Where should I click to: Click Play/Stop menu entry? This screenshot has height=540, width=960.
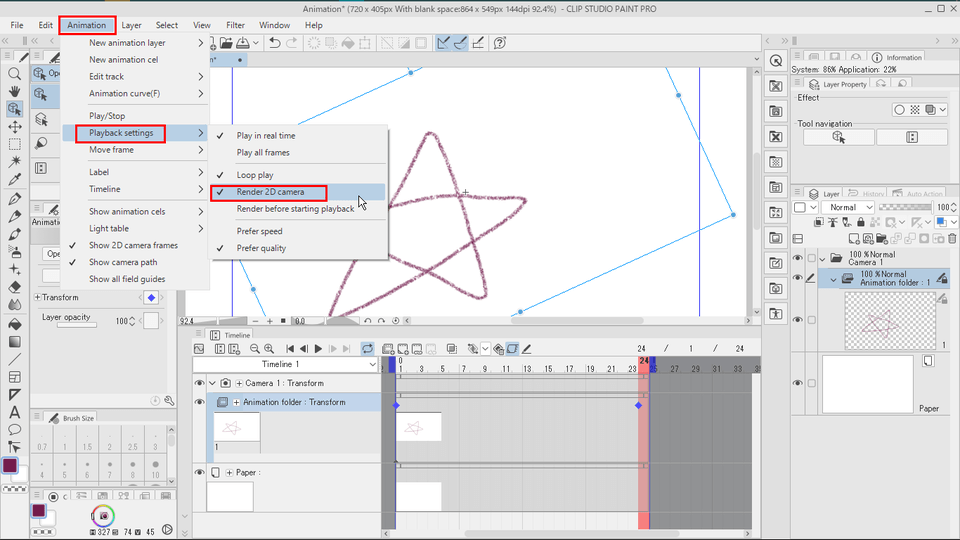pyautogui.click(x=136, y=116)
